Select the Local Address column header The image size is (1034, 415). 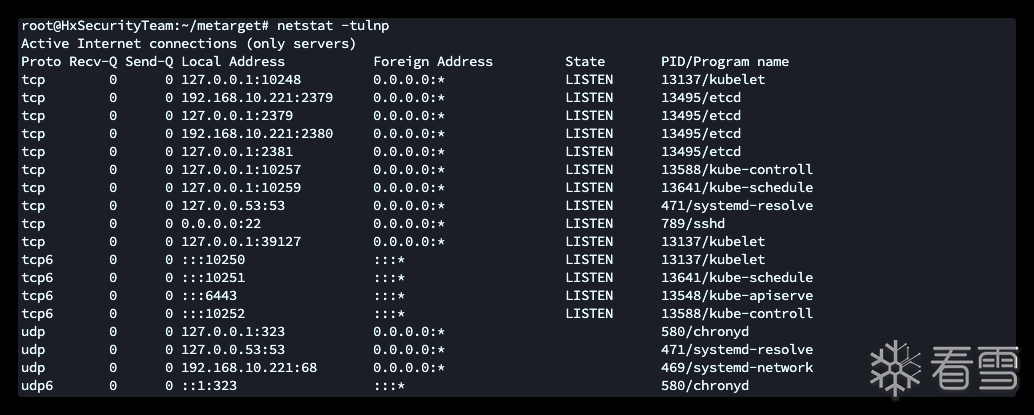click(x=233, y=61)
